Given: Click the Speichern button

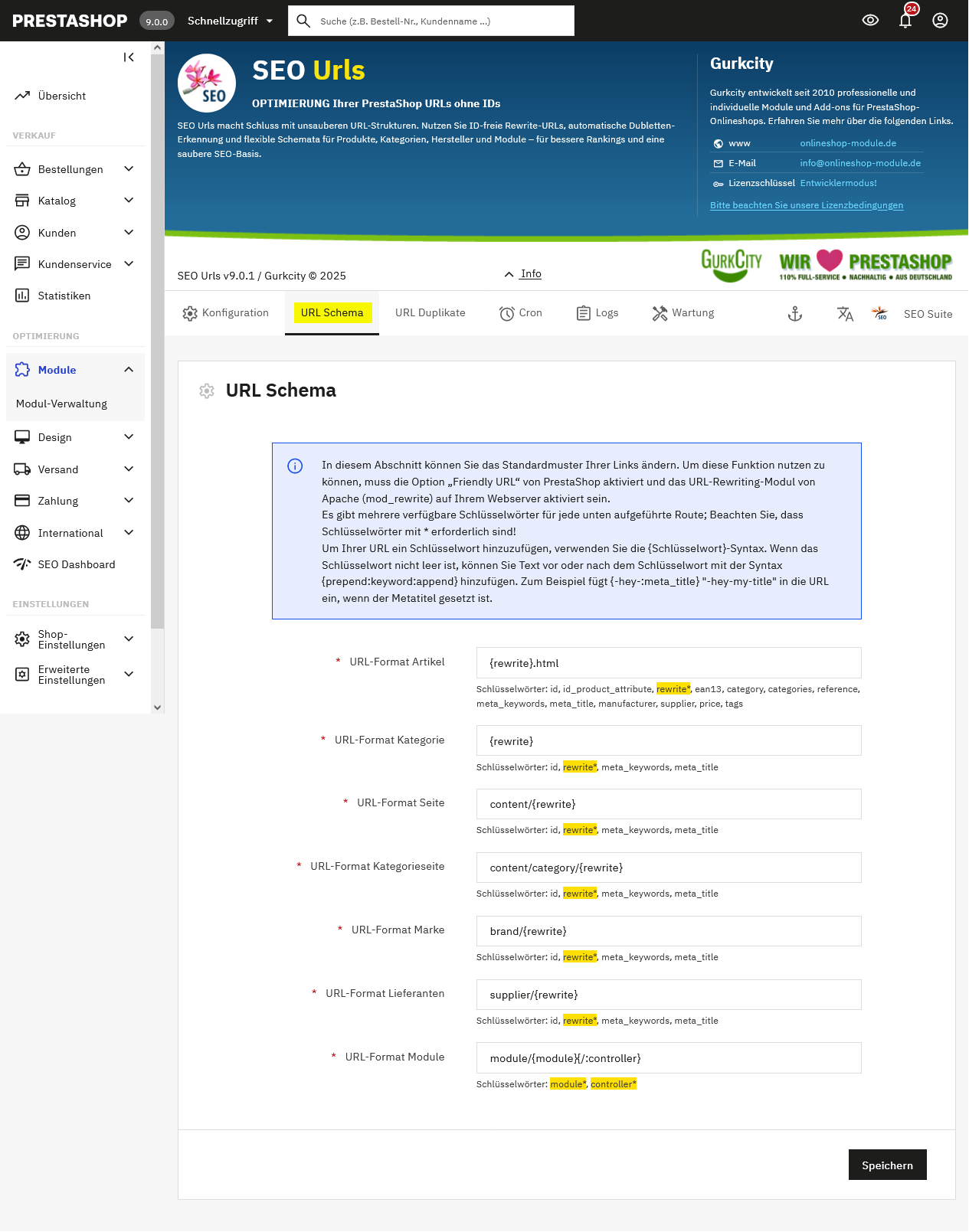Looking at the screenshot, I should (887, 1165).
